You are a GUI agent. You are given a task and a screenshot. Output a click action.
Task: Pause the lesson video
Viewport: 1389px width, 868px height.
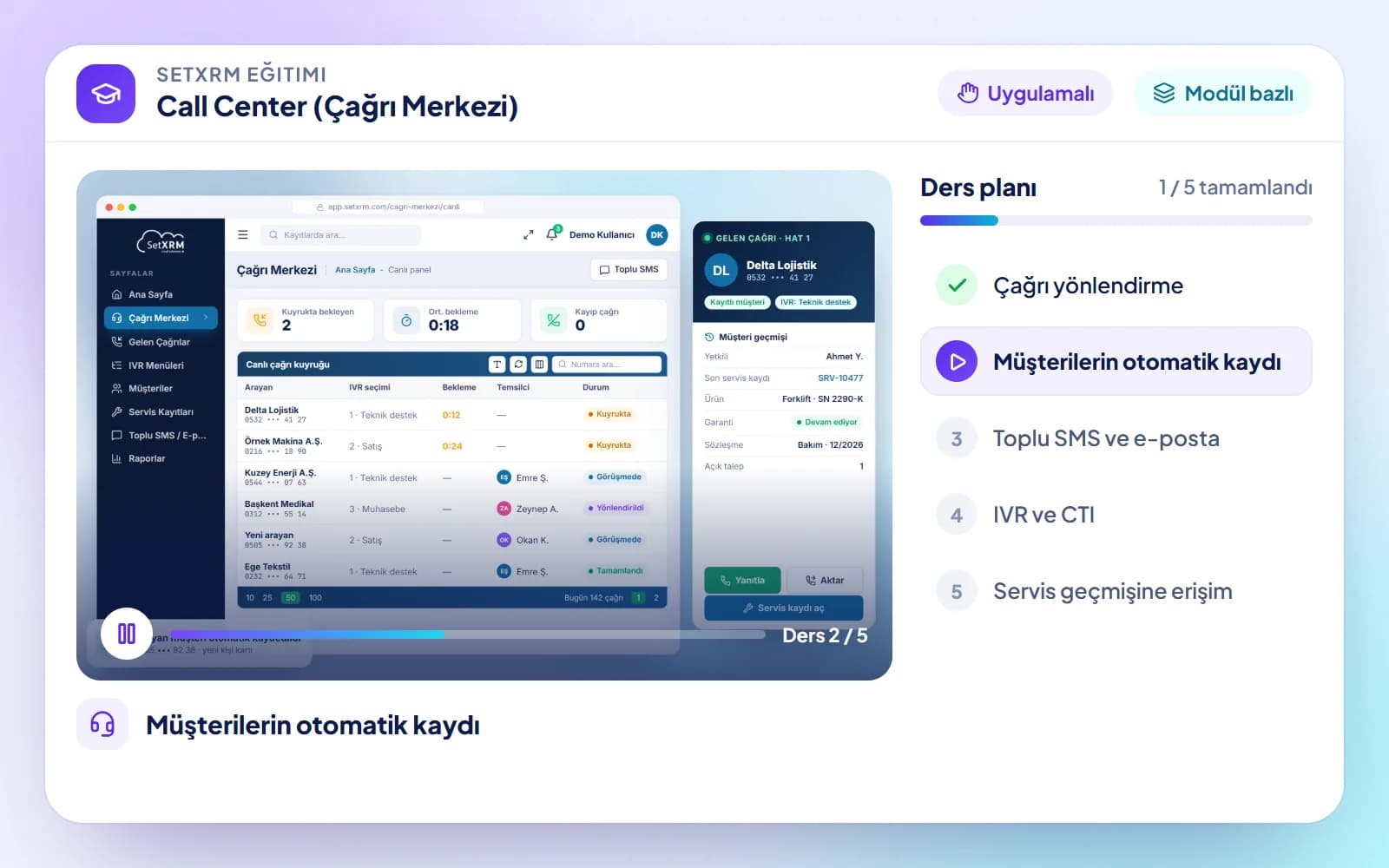[127, 634]
